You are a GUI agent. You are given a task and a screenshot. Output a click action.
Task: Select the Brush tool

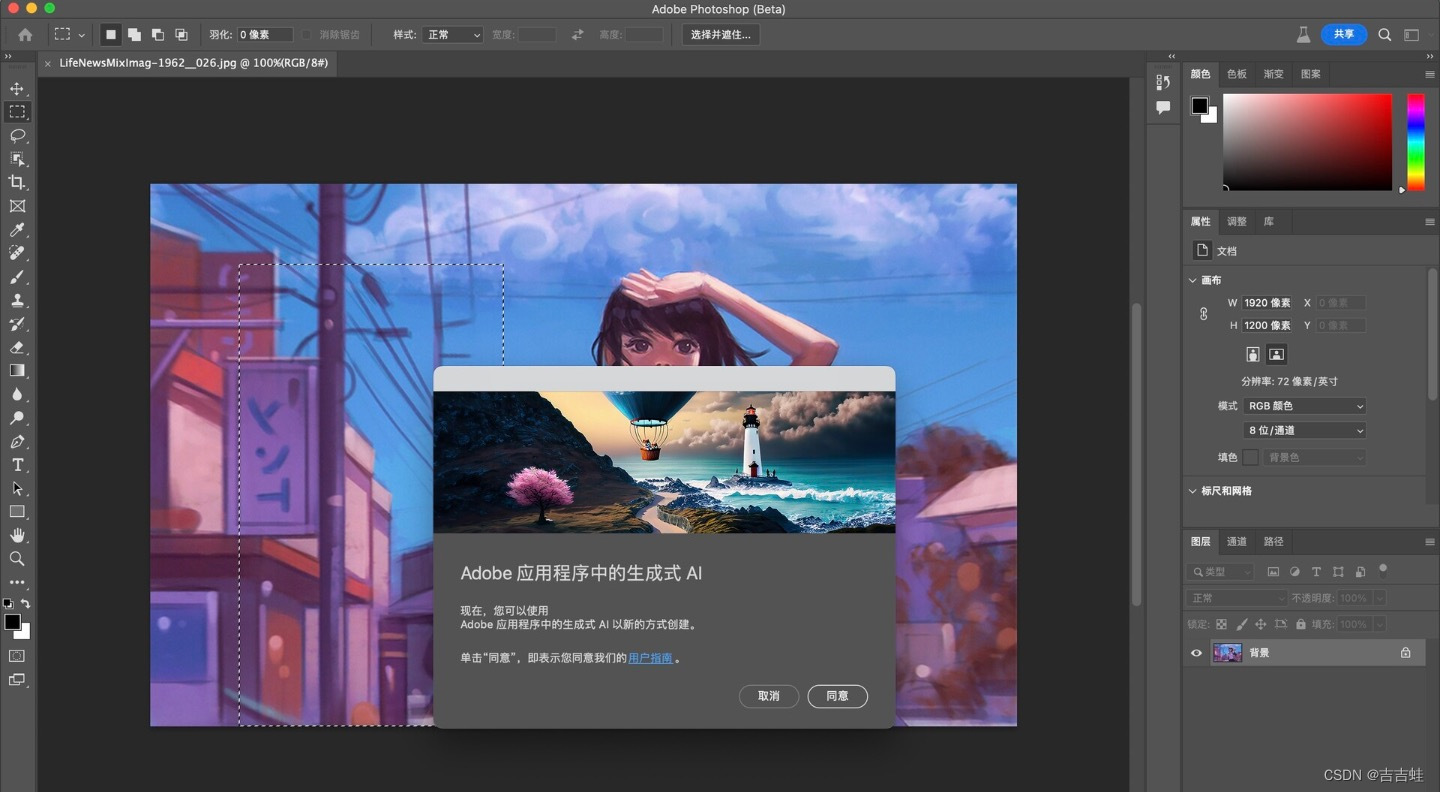click(x=17, y=277)
